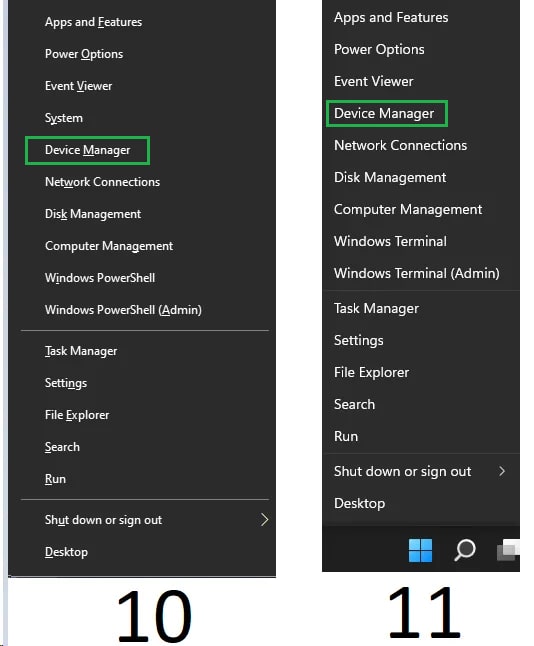Open File Explorer from Windows 10 menu

point(77,415)
